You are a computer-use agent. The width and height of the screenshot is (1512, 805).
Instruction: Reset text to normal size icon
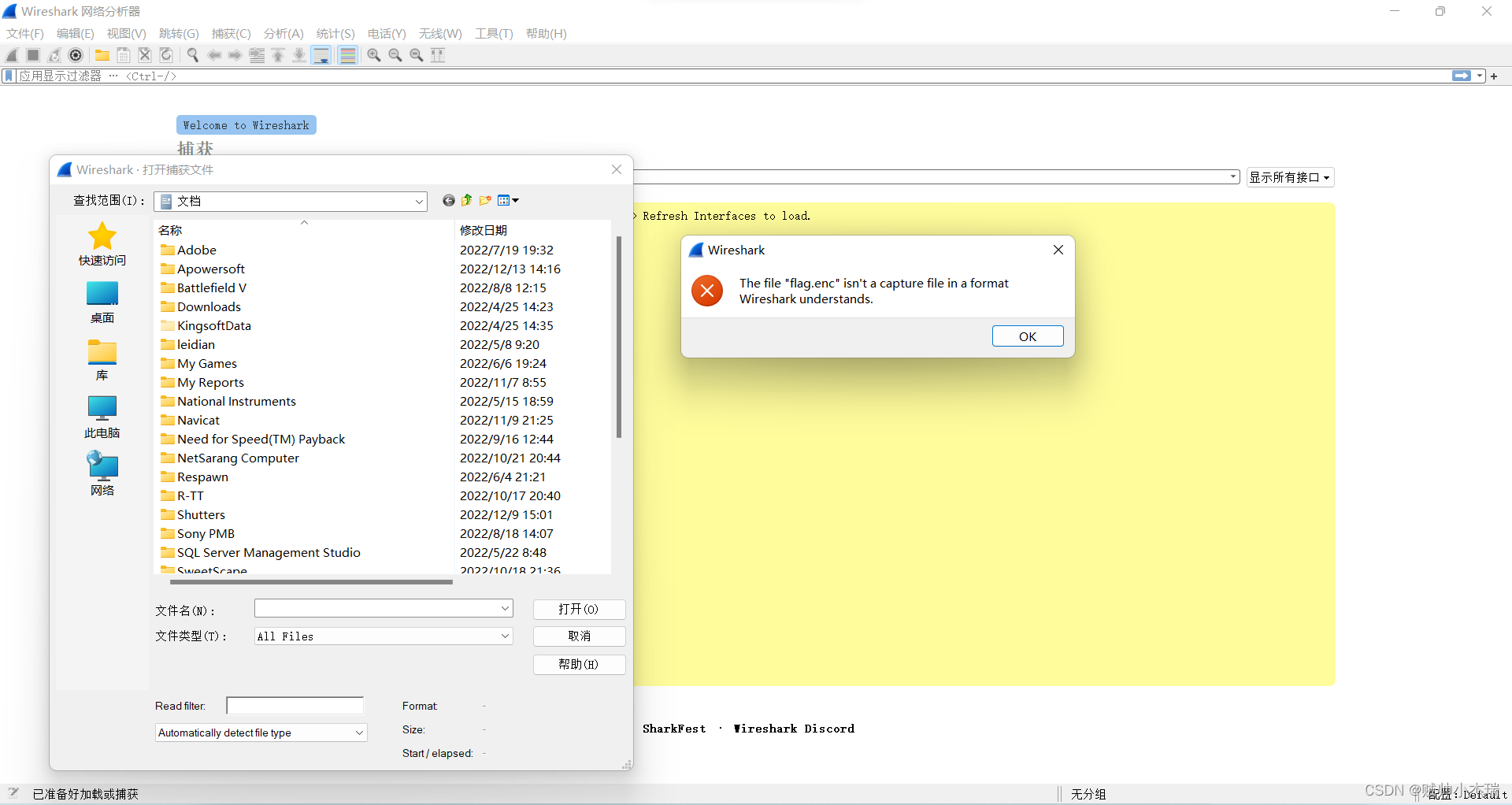coord(417,55)
